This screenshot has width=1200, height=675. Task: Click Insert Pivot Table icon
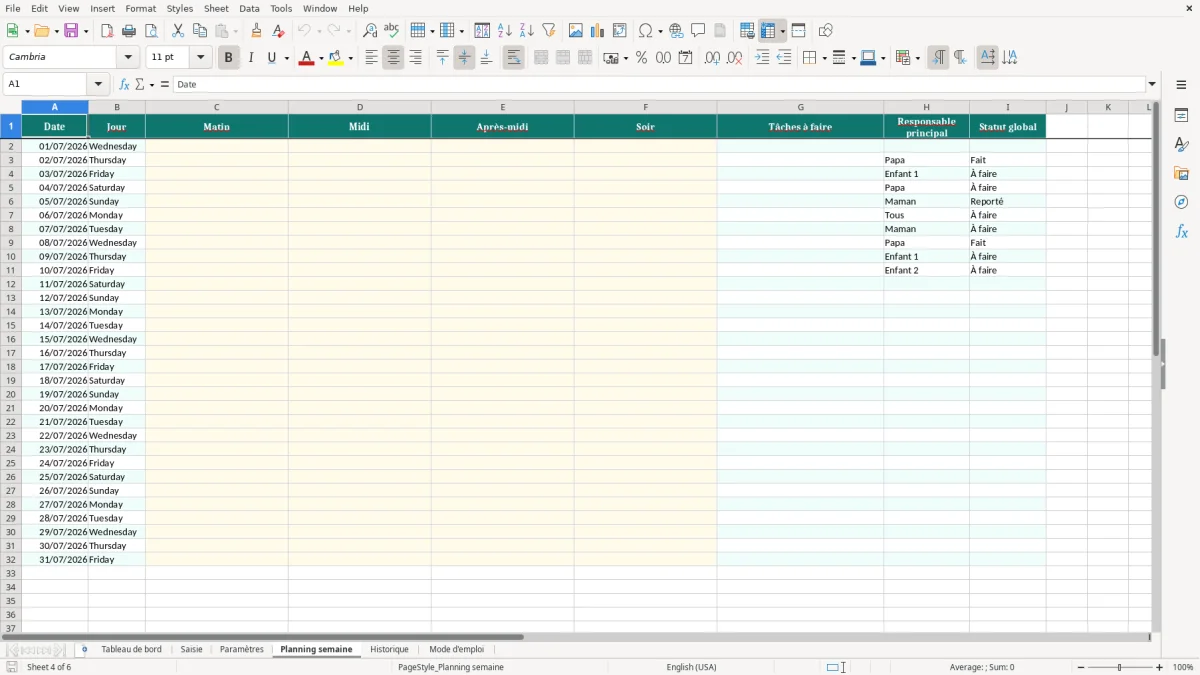pyautogui.click(x=620, y=31)
